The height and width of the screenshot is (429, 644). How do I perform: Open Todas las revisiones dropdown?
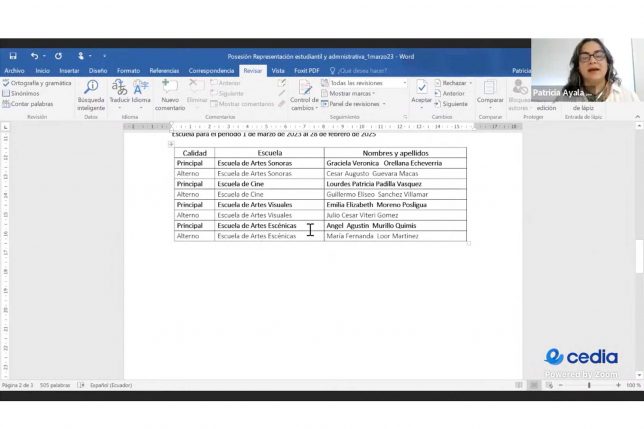coord(367,83)
